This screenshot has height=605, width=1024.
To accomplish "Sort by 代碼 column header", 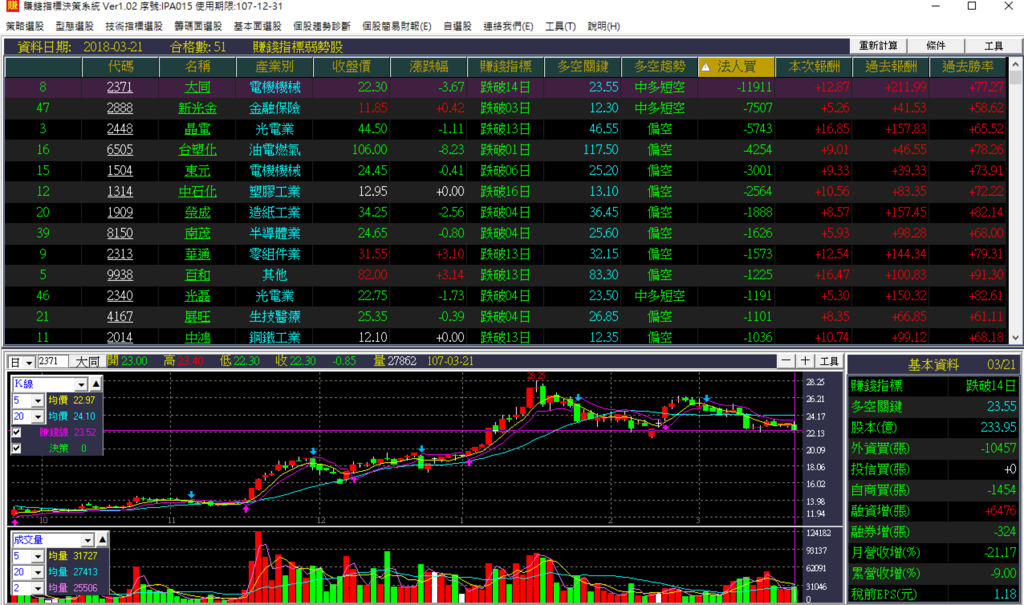I will (121, 67).
